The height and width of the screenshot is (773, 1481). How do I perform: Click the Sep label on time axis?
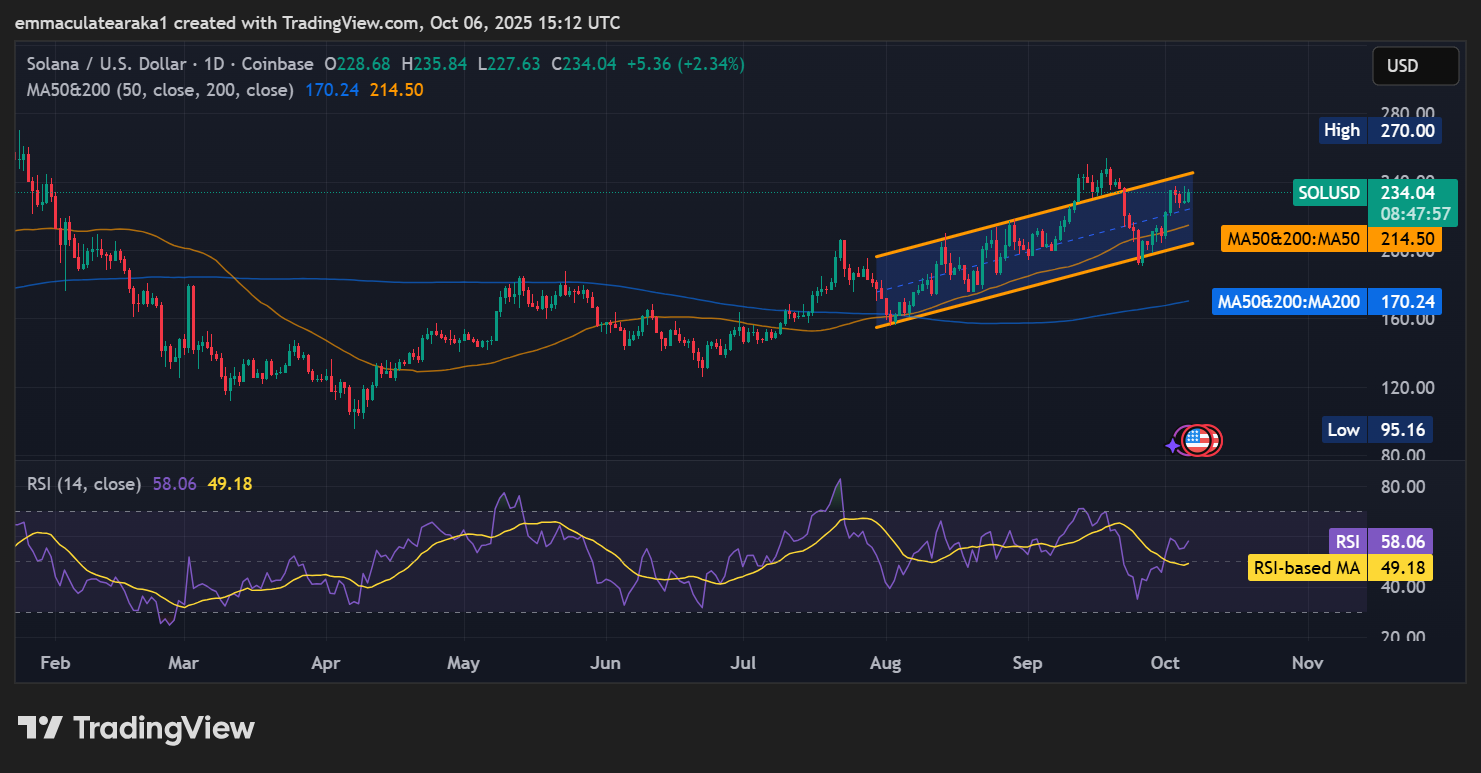pyautogui.click(x=1027, y=663)
